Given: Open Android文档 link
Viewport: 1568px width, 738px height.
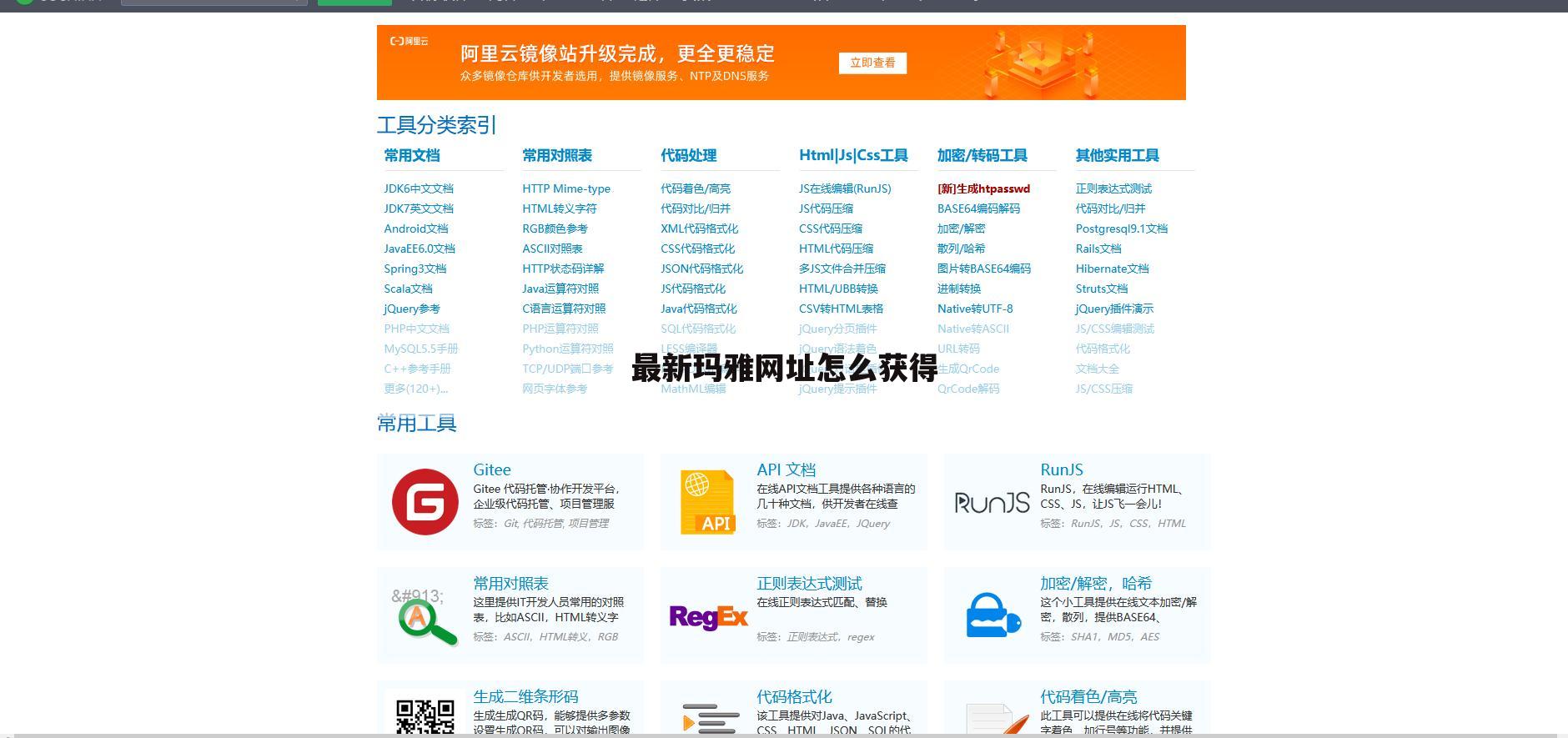Looking at the screenshot, I should tap(416, 228).
